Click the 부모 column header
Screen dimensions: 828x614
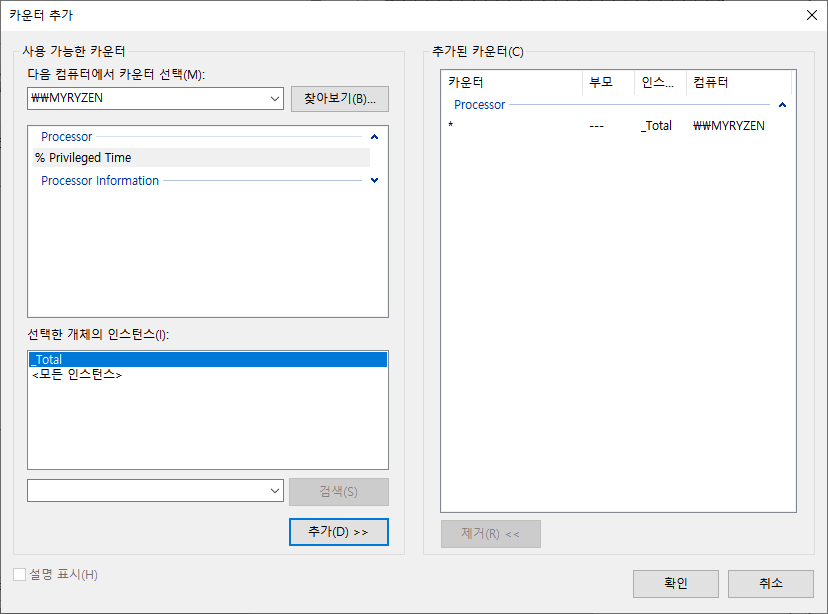coord(608,82)
